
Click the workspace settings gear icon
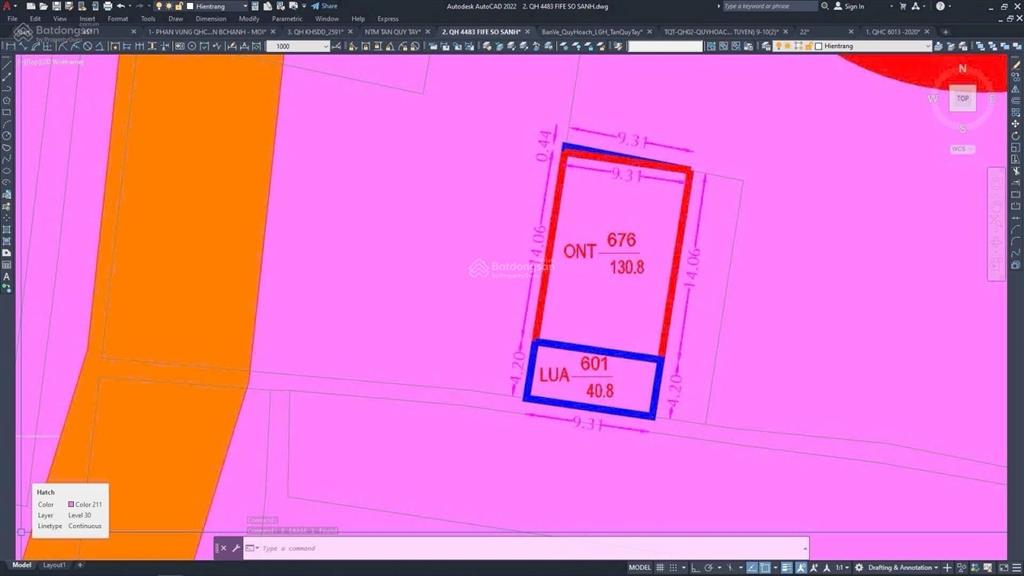click(859, 568)
